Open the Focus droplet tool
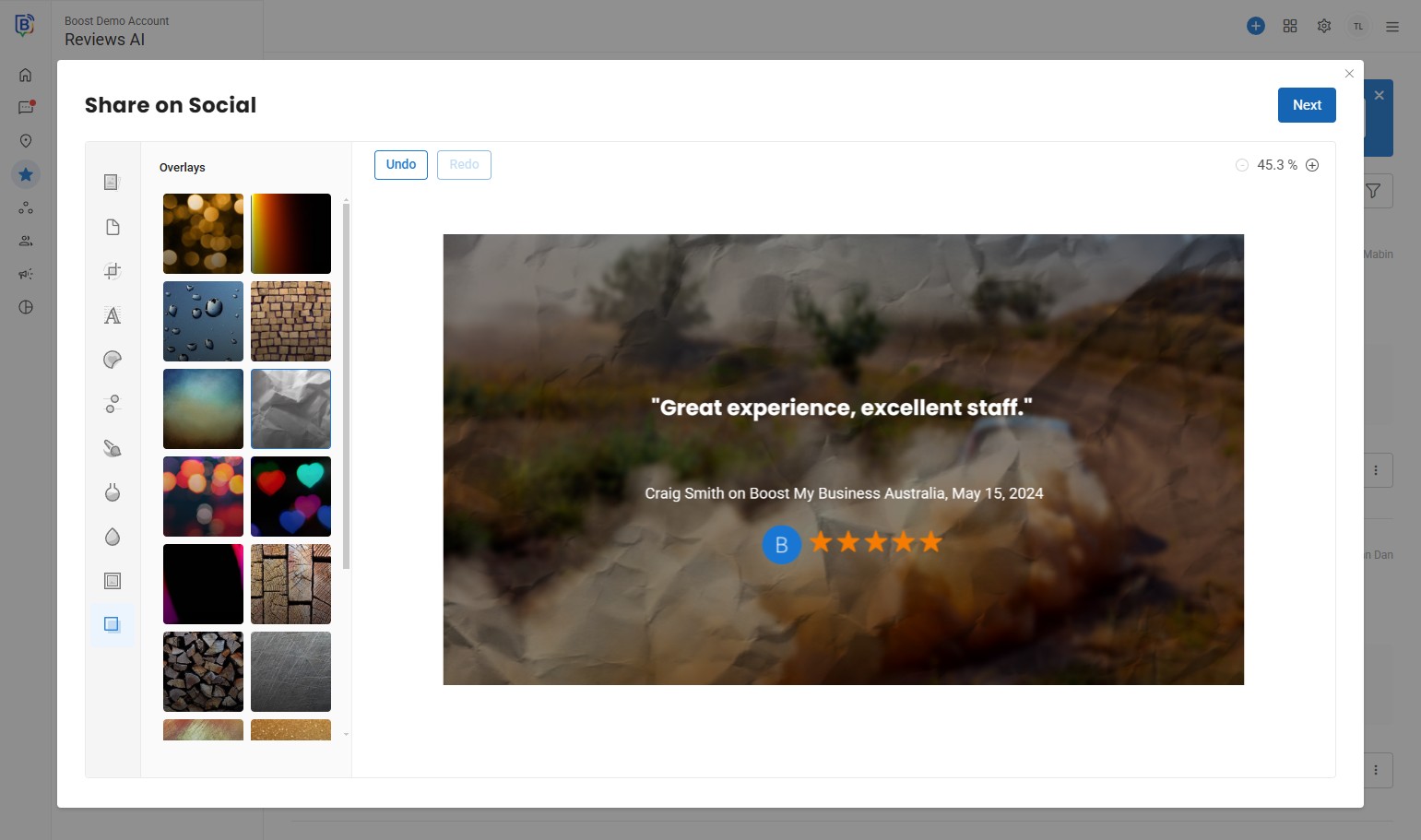The height and width of the screenshot is (840, 1421). [x=112, y=537]
